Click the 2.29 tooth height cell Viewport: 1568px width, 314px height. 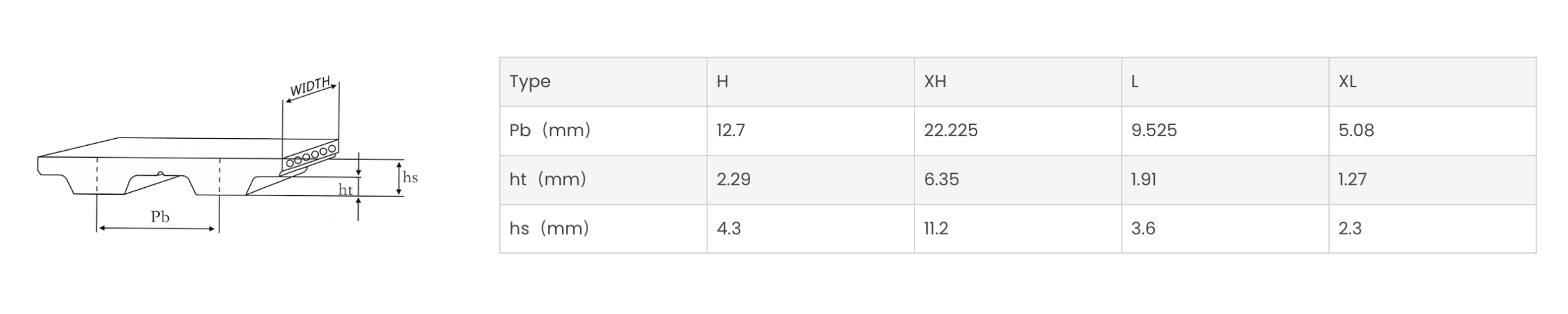810,180
